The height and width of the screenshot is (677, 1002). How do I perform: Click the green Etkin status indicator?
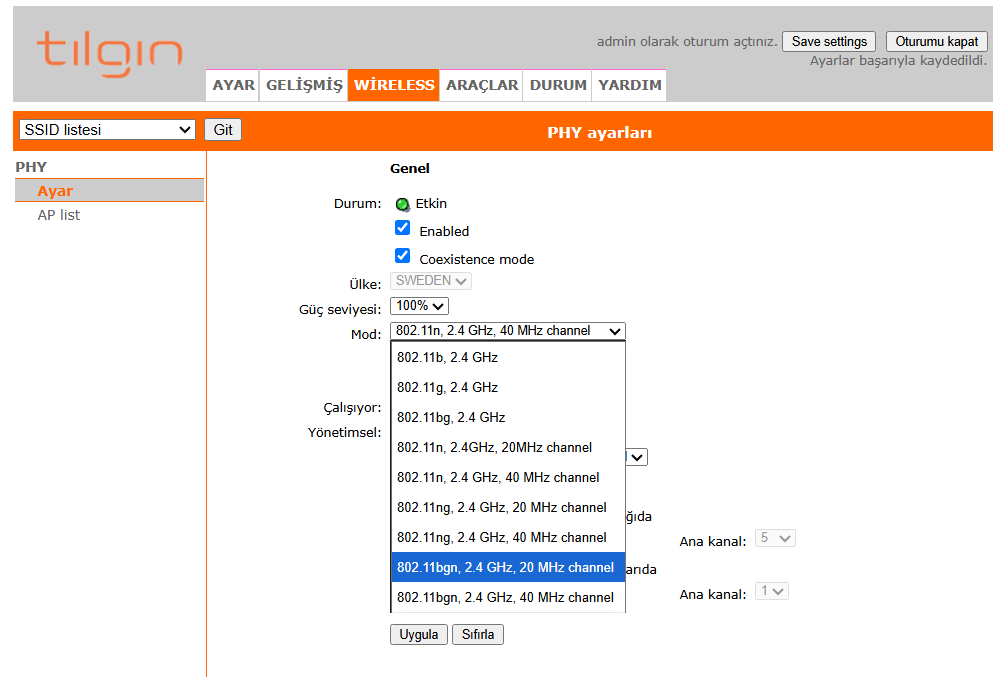point(403,205)
